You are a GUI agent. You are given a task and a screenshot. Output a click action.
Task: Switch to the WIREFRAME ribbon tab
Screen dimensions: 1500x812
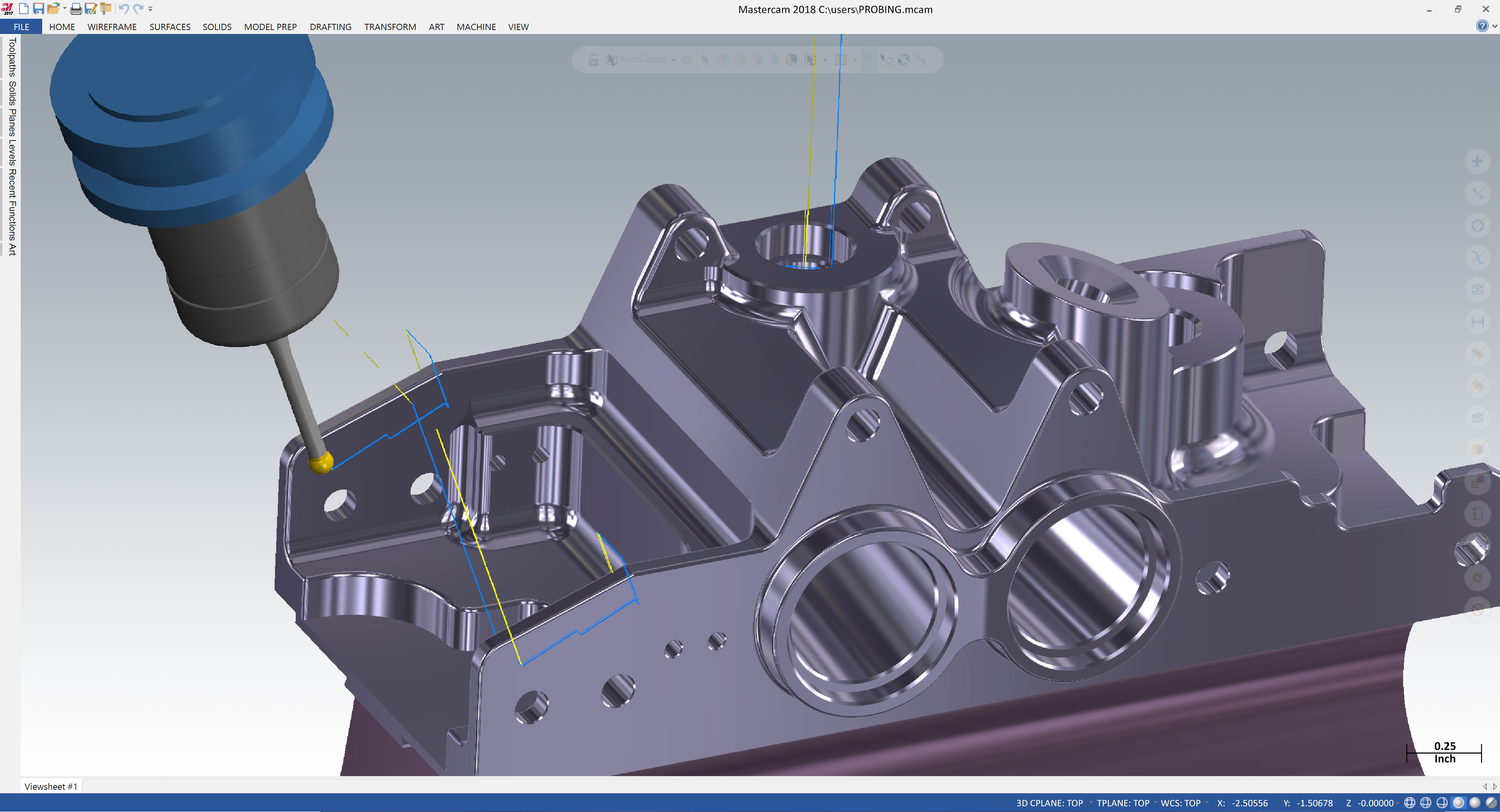pos(112,27)
